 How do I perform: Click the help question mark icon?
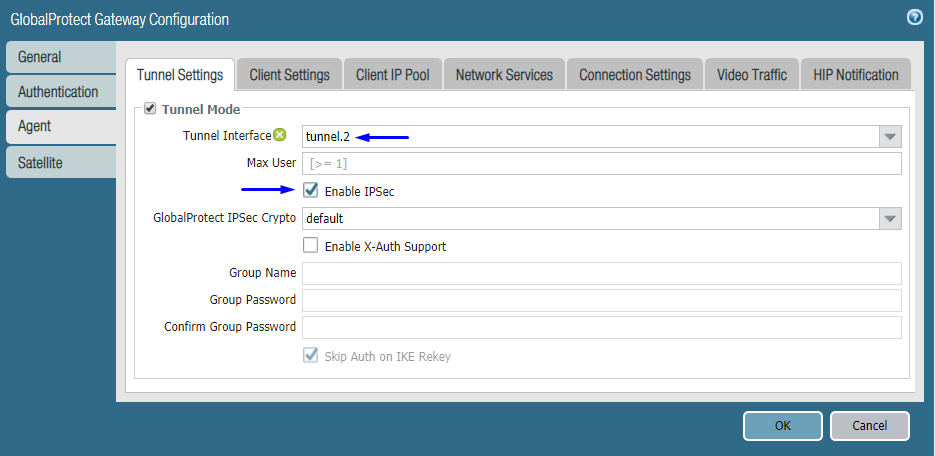914,17
